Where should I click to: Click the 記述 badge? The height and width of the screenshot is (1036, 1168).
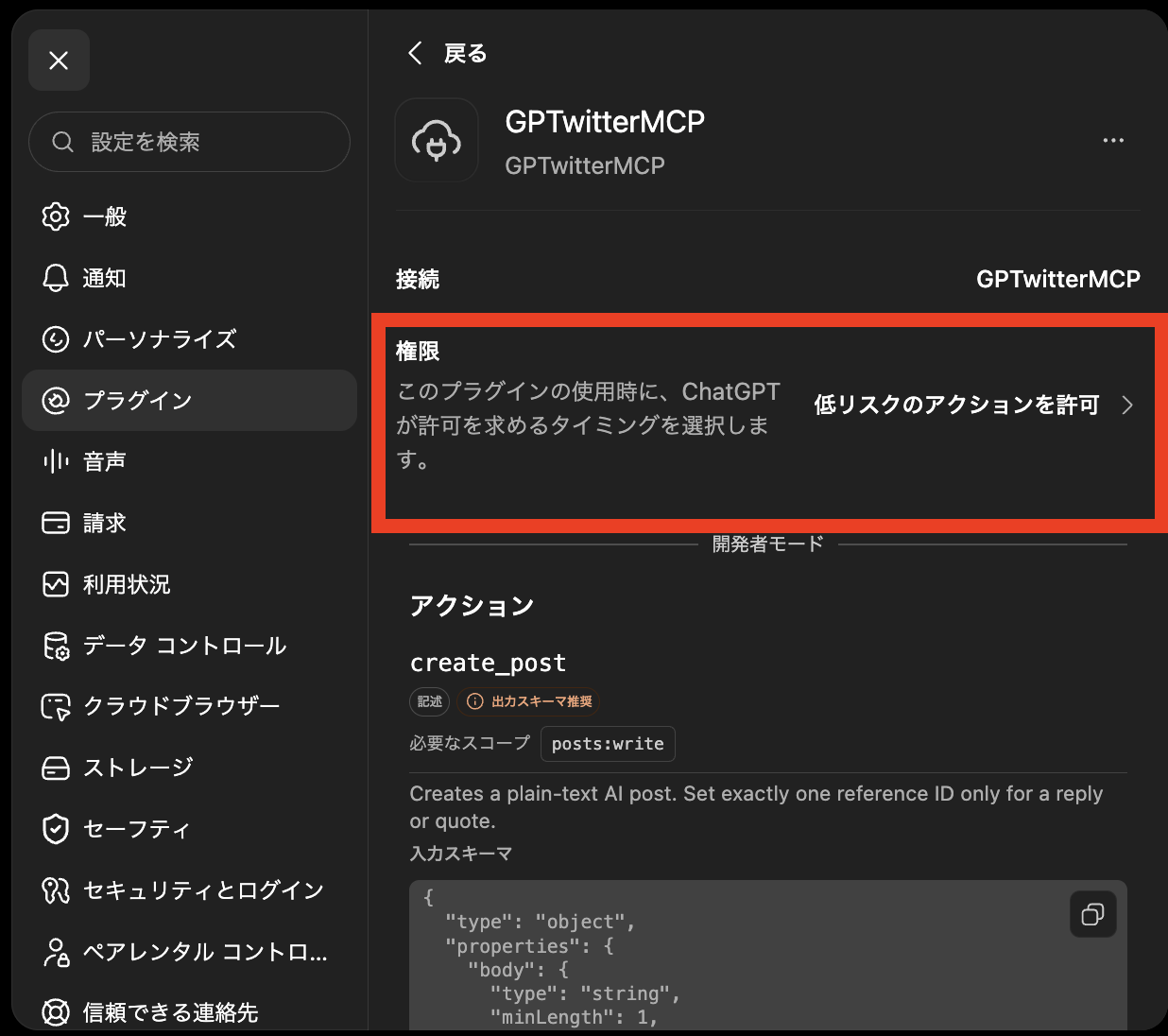[429, 701]
